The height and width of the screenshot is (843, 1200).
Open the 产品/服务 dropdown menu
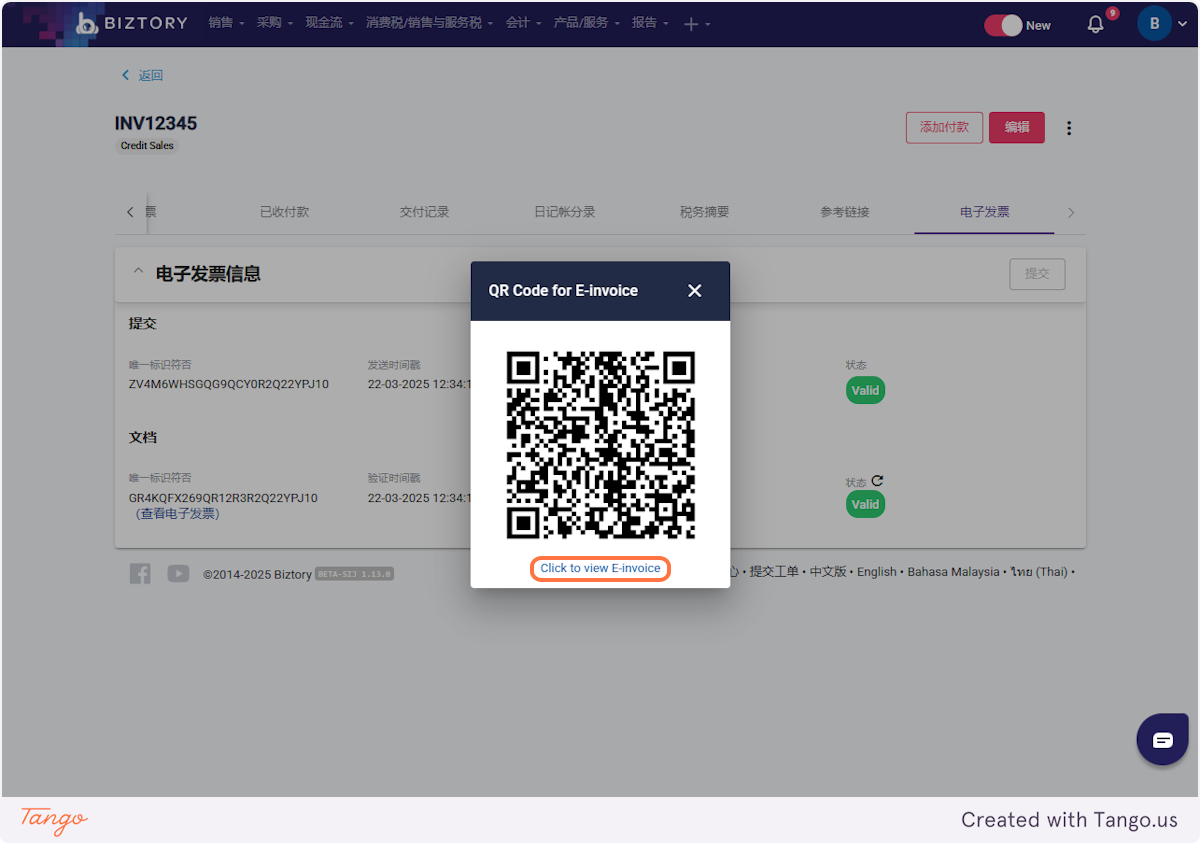(x=587, y=23)
